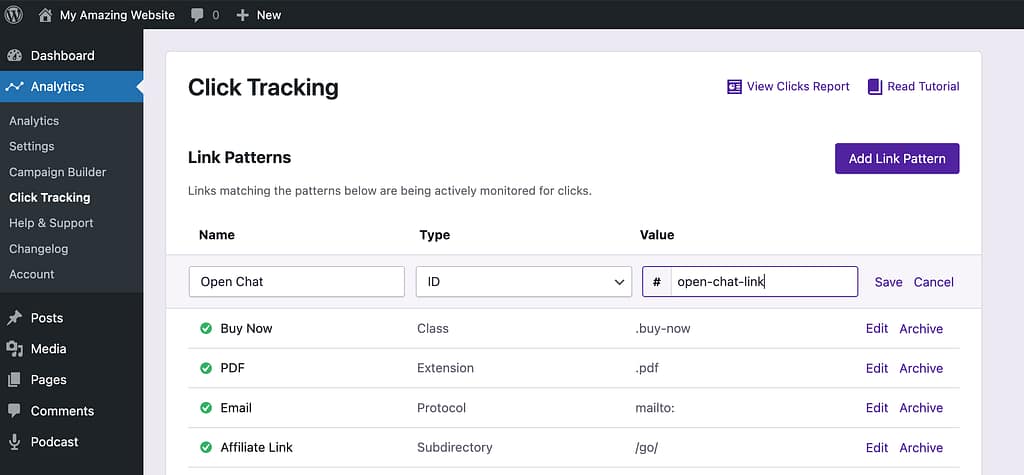
Task: Click the Posts pushpin icon
Action: click(x=14, y=318)
